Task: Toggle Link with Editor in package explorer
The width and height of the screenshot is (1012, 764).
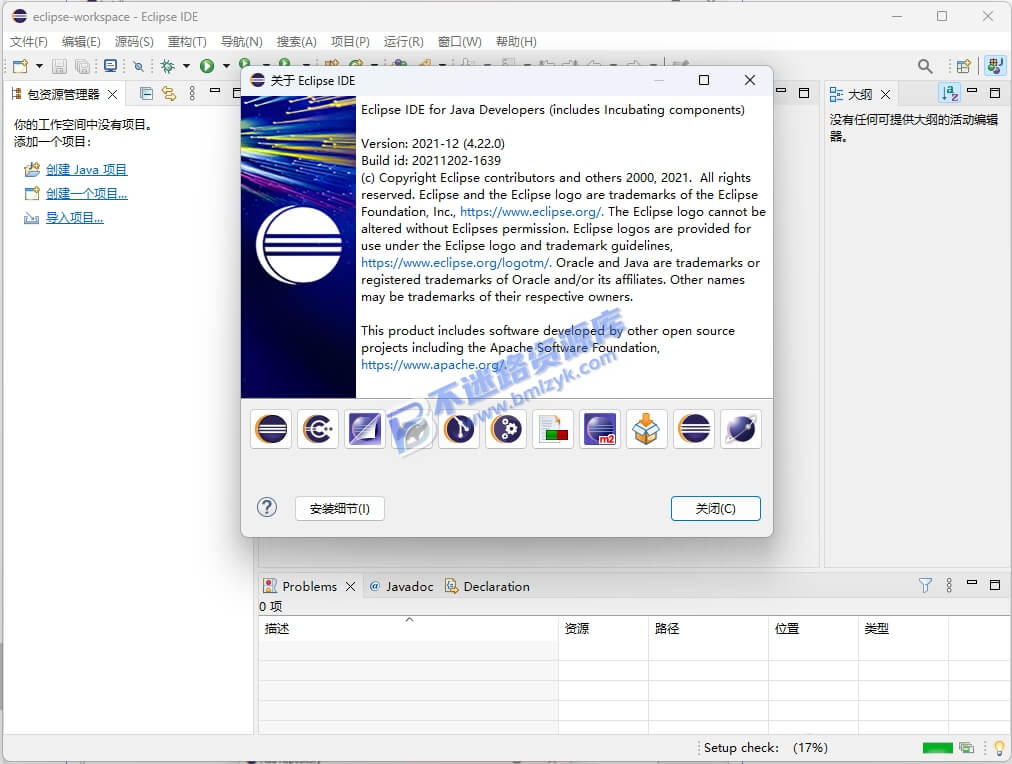Action: coord(169,94)
